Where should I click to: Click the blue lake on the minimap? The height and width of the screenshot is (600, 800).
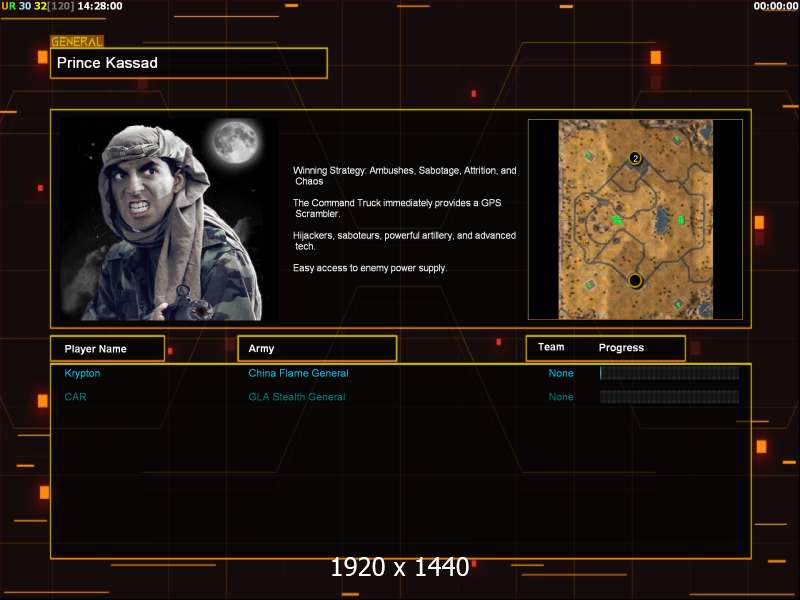[x=662, y=220]
